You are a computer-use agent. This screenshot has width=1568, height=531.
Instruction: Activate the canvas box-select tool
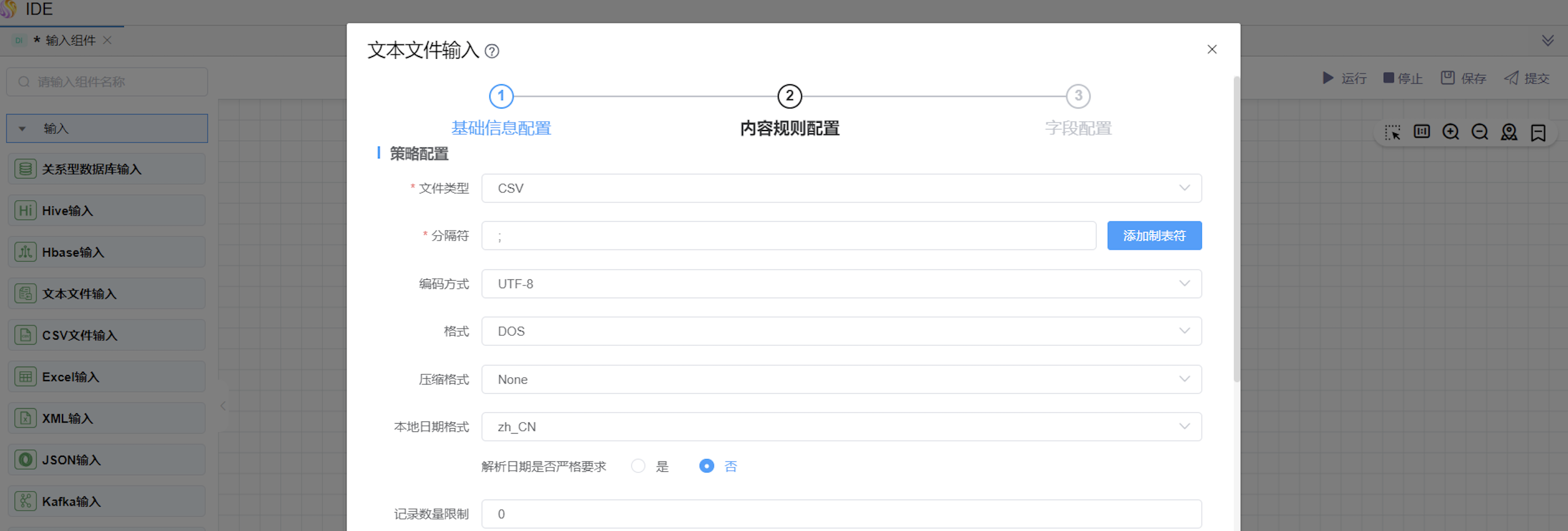pyautogui.click(x=1392, y=132)
